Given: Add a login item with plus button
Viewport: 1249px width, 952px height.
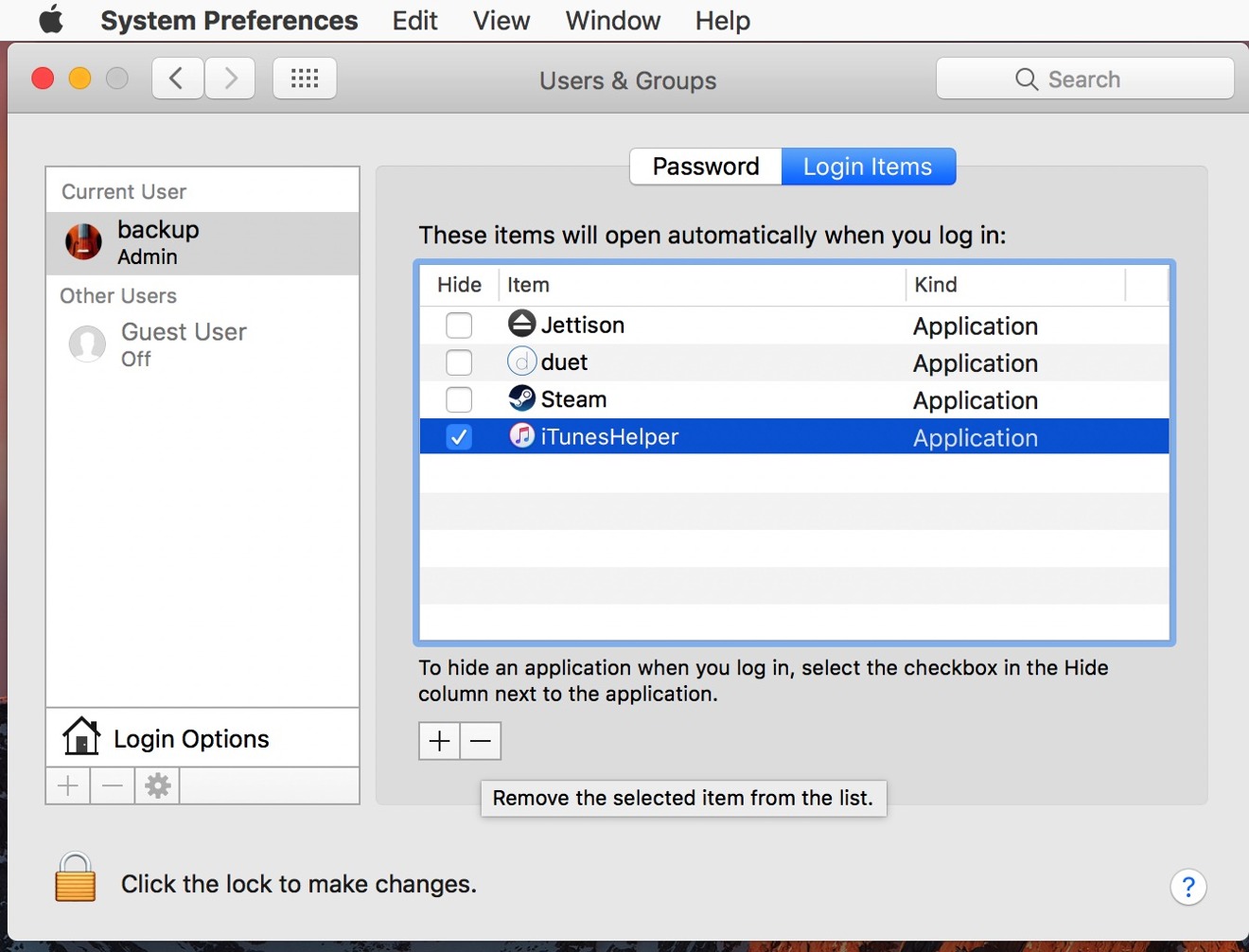Looking at the screenshot, I should (x=439, y=741).
